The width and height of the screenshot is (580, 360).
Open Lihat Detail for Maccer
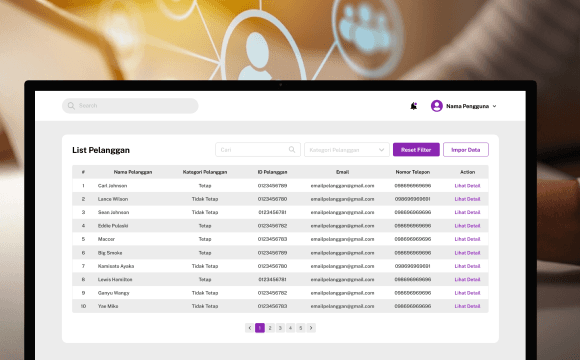point(467,239)
